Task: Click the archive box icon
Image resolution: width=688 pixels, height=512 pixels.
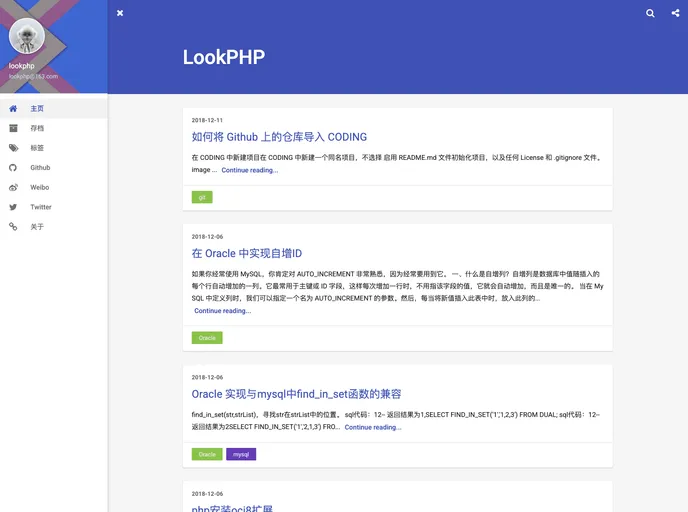Action: pyautogui.click(x=13, y=128)
